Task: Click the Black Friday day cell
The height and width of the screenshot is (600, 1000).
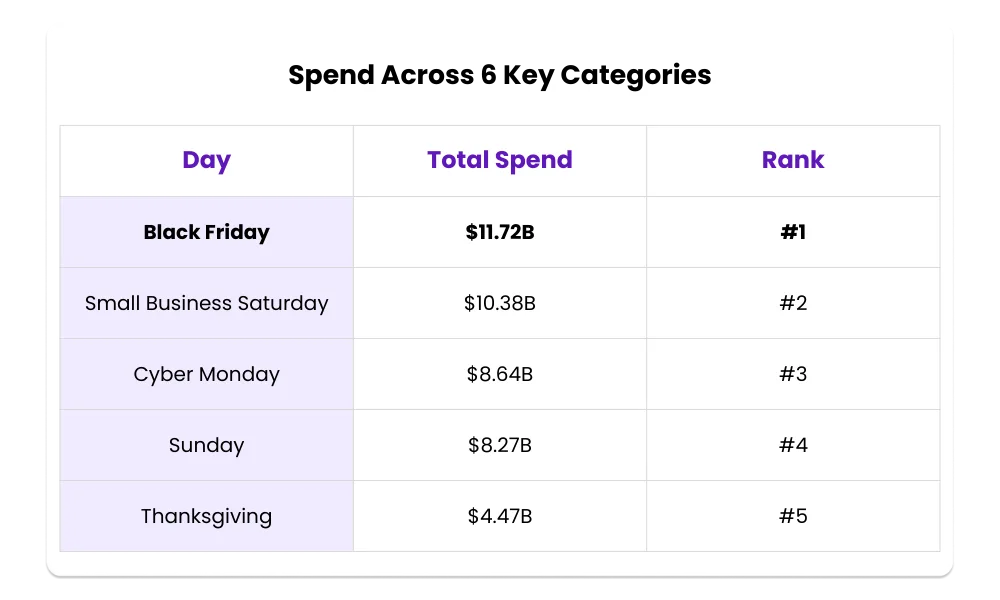Action: point(206,232)
